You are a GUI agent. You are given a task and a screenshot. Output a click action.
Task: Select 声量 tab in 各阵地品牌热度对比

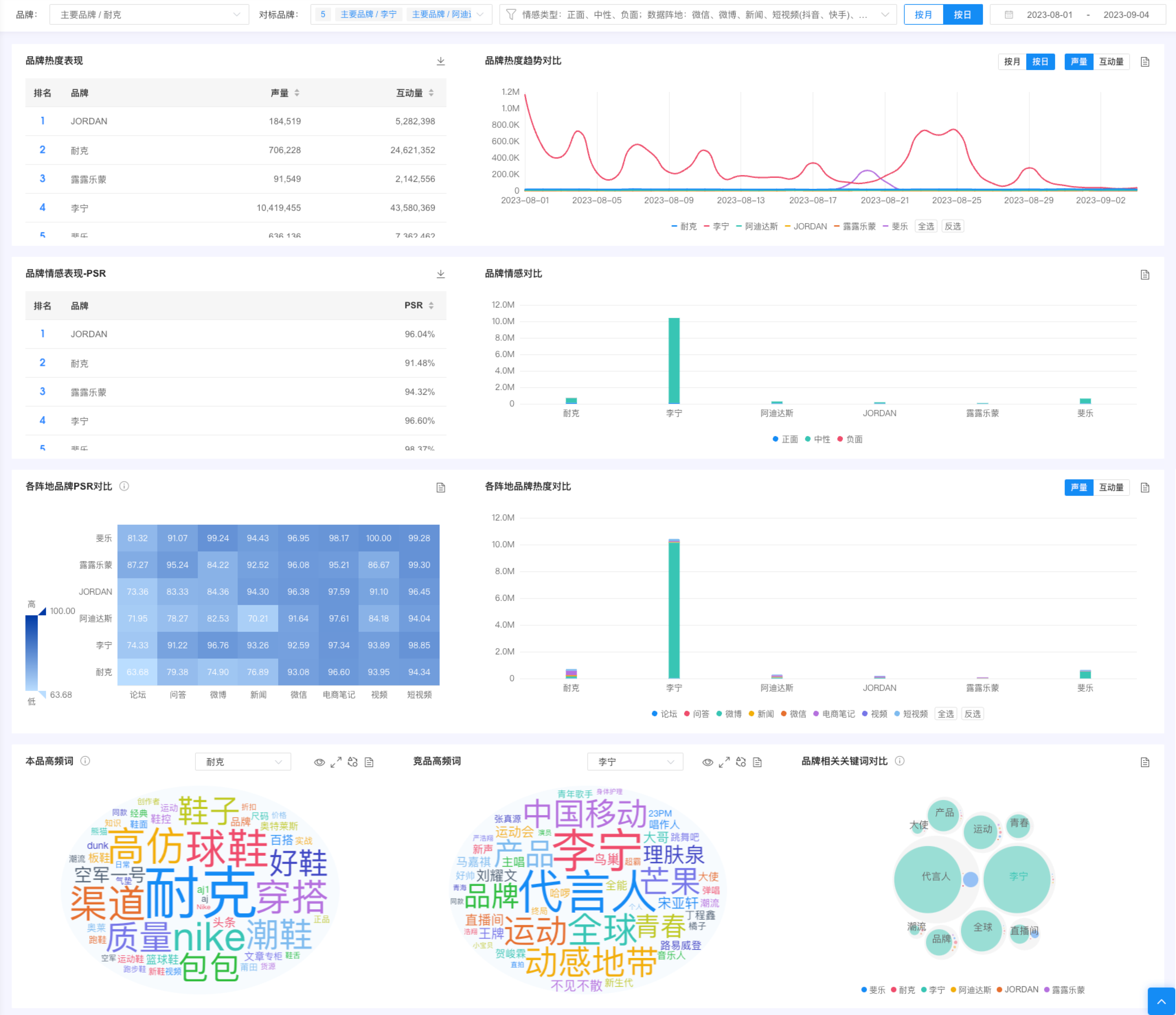[x=1079, y=487]
